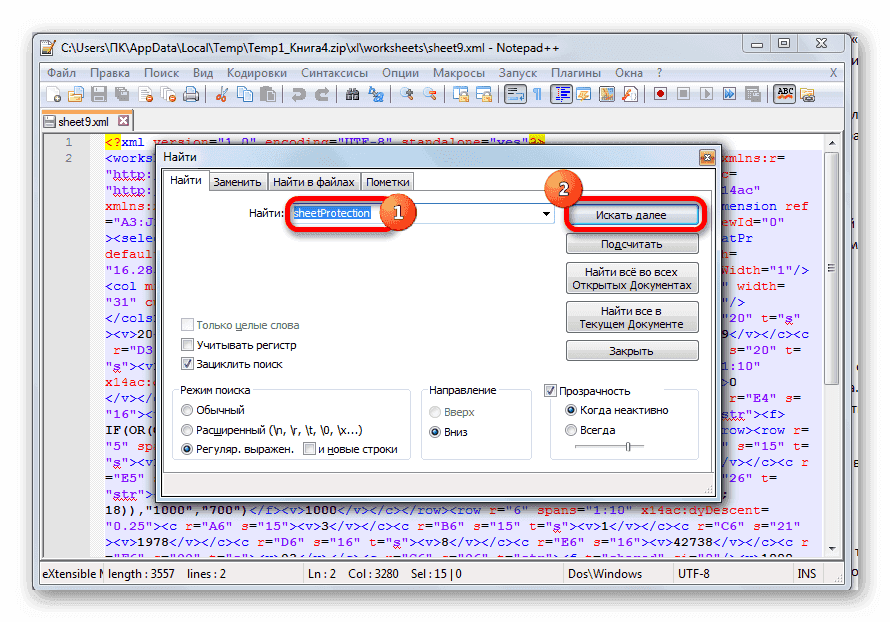Play the recorded macro

tap(706, 93)
